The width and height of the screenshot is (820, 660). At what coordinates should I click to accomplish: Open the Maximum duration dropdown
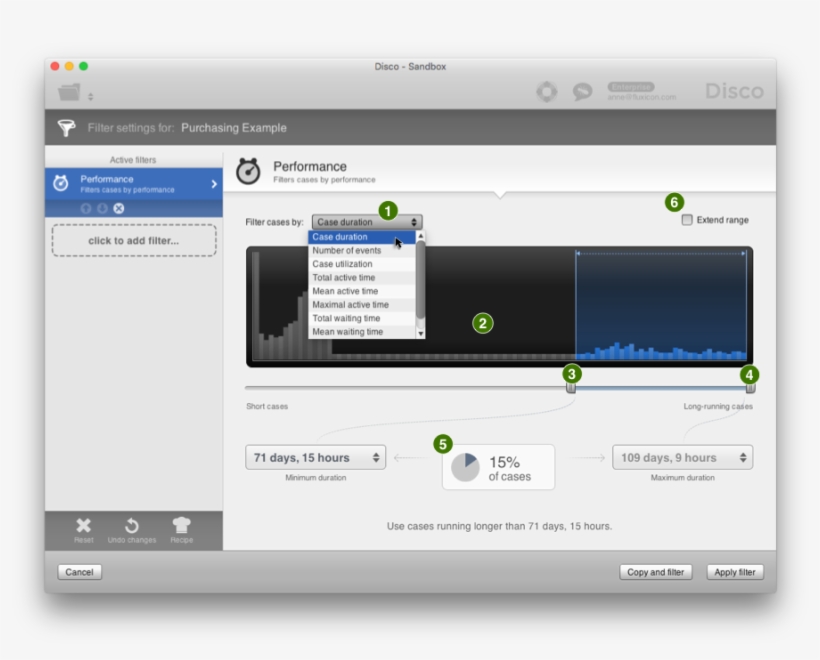(682, 458)
